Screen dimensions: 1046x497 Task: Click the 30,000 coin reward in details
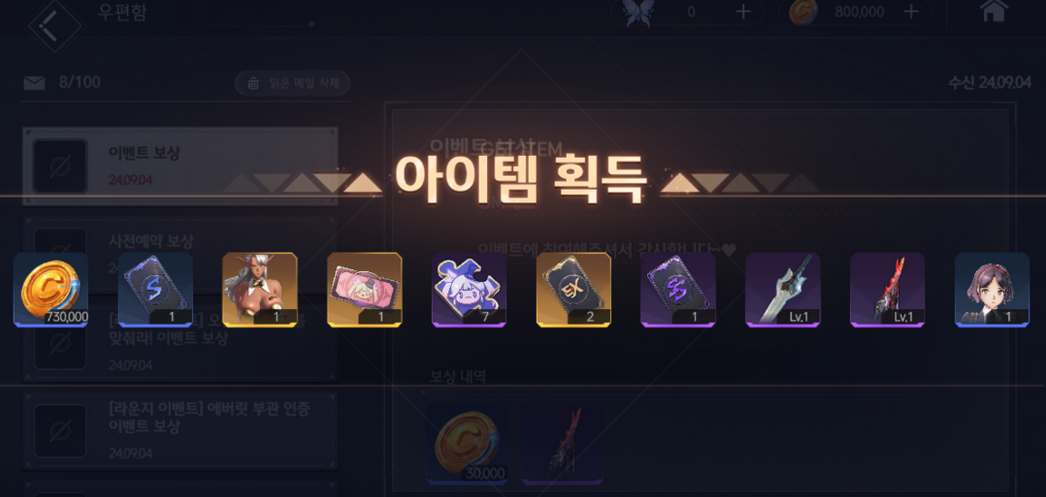[x=469, y=442]
